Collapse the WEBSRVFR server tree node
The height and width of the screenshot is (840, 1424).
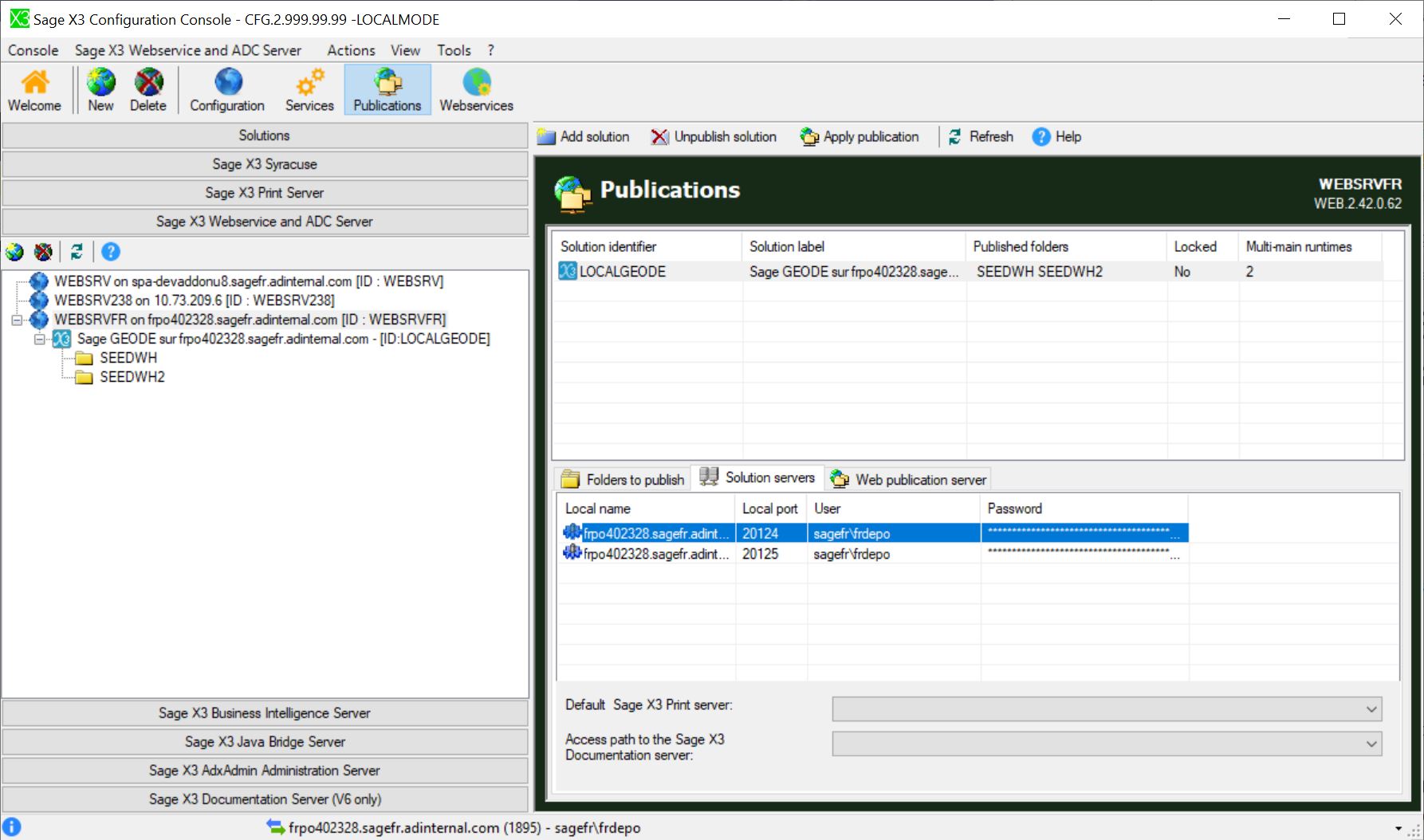pyautogui.click(x=17, y=320)
